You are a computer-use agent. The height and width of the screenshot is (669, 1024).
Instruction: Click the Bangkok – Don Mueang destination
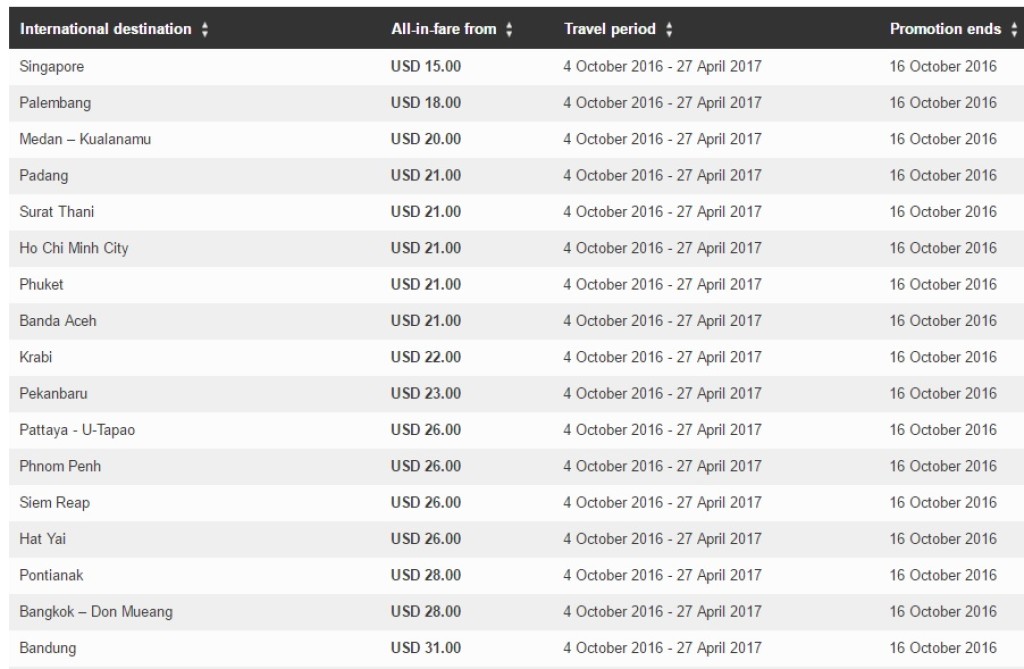point(95,611)
